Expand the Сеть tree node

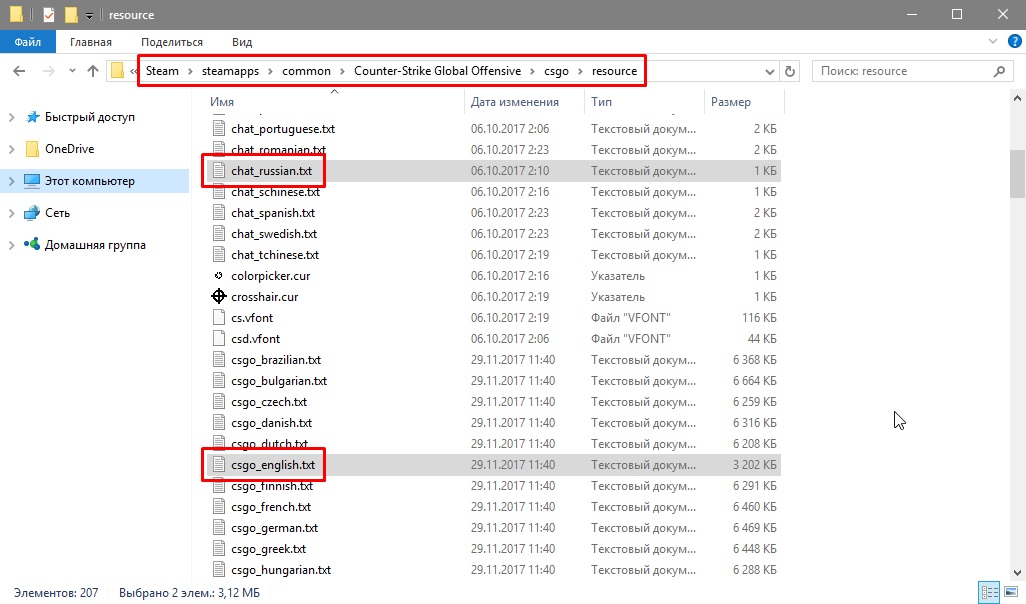click(11, 213)
